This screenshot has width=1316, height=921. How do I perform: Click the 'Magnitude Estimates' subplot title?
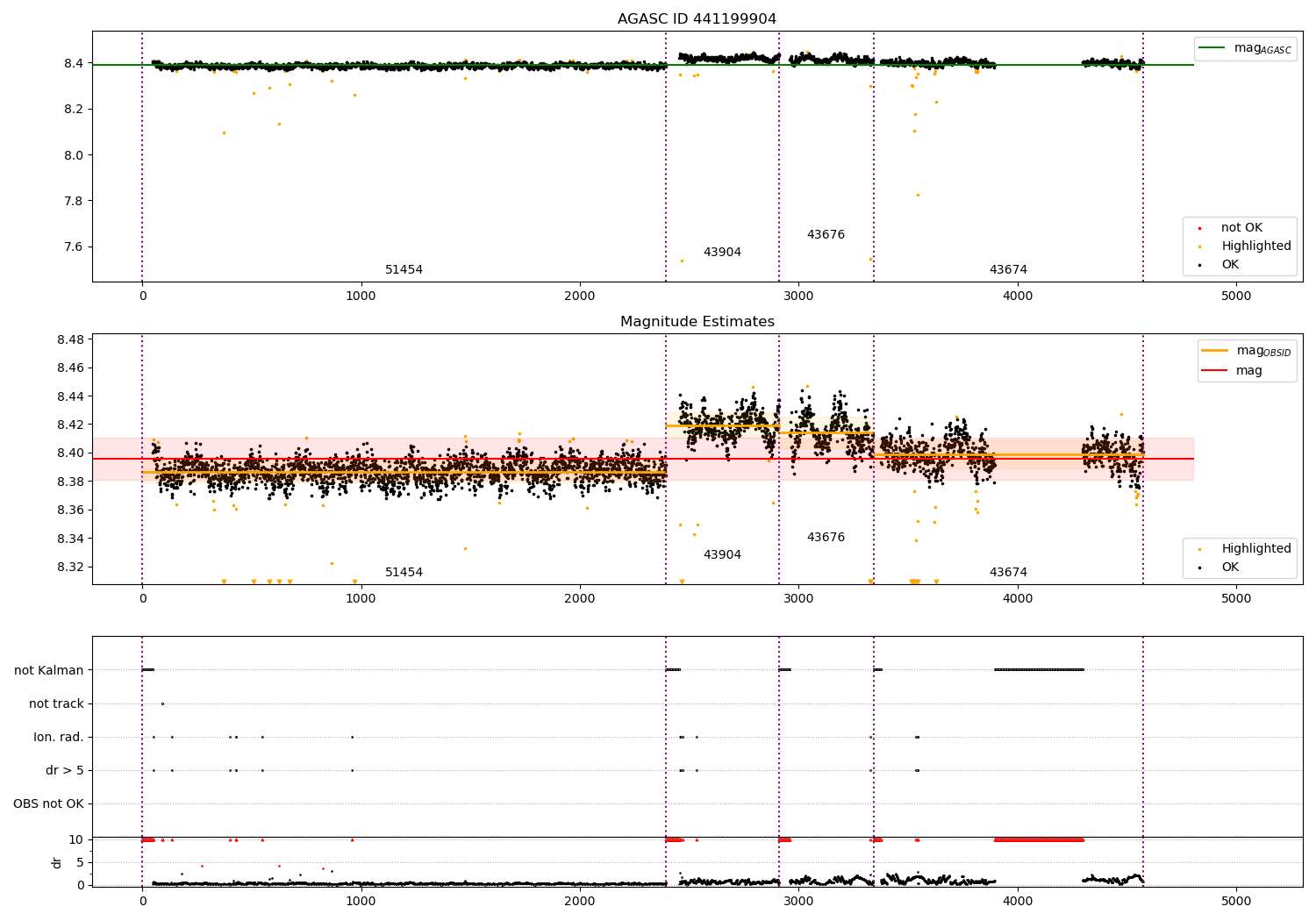click(x=697, y=322)
